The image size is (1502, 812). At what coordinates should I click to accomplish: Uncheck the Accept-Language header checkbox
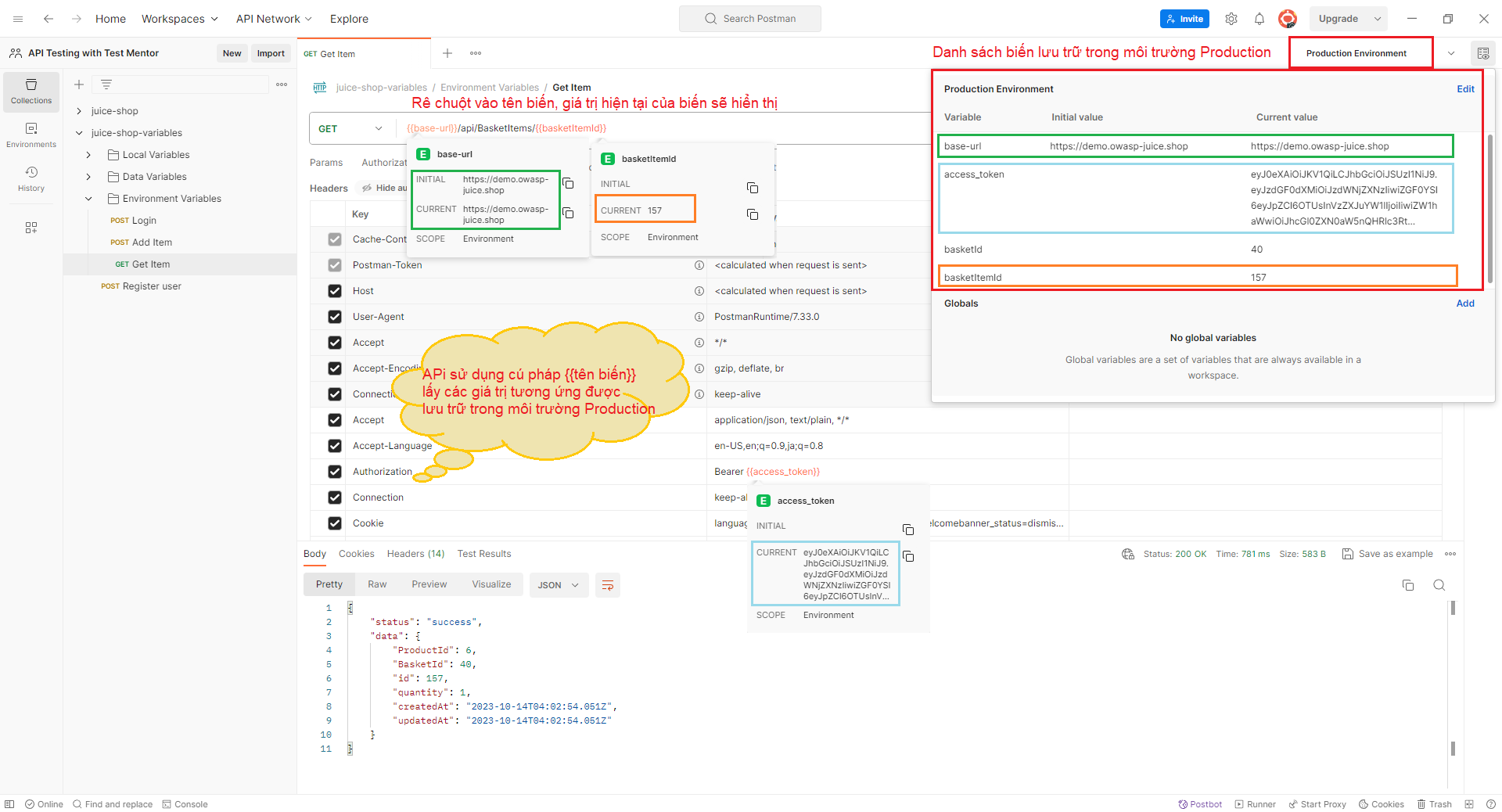click(335, 446)
